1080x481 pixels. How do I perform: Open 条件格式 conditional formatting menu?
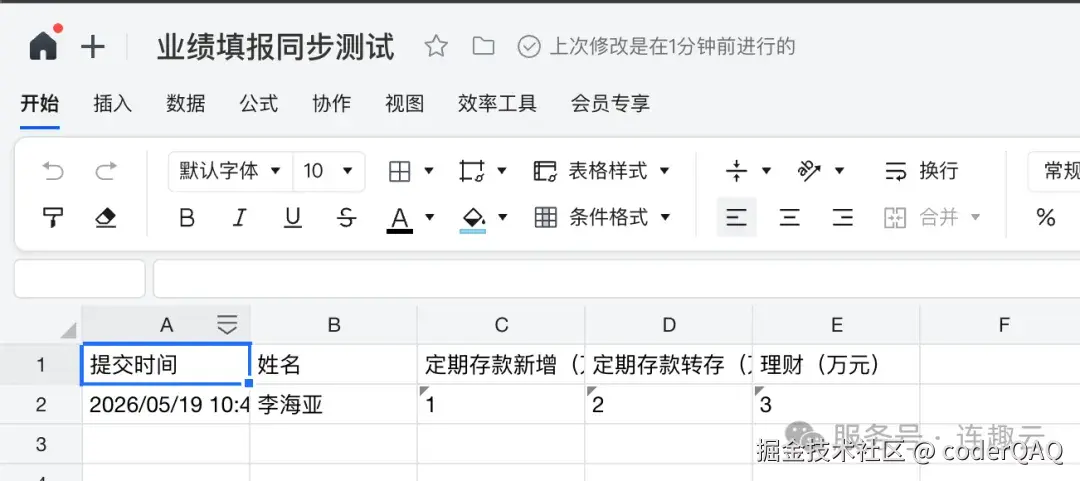(x=602, y=218)
